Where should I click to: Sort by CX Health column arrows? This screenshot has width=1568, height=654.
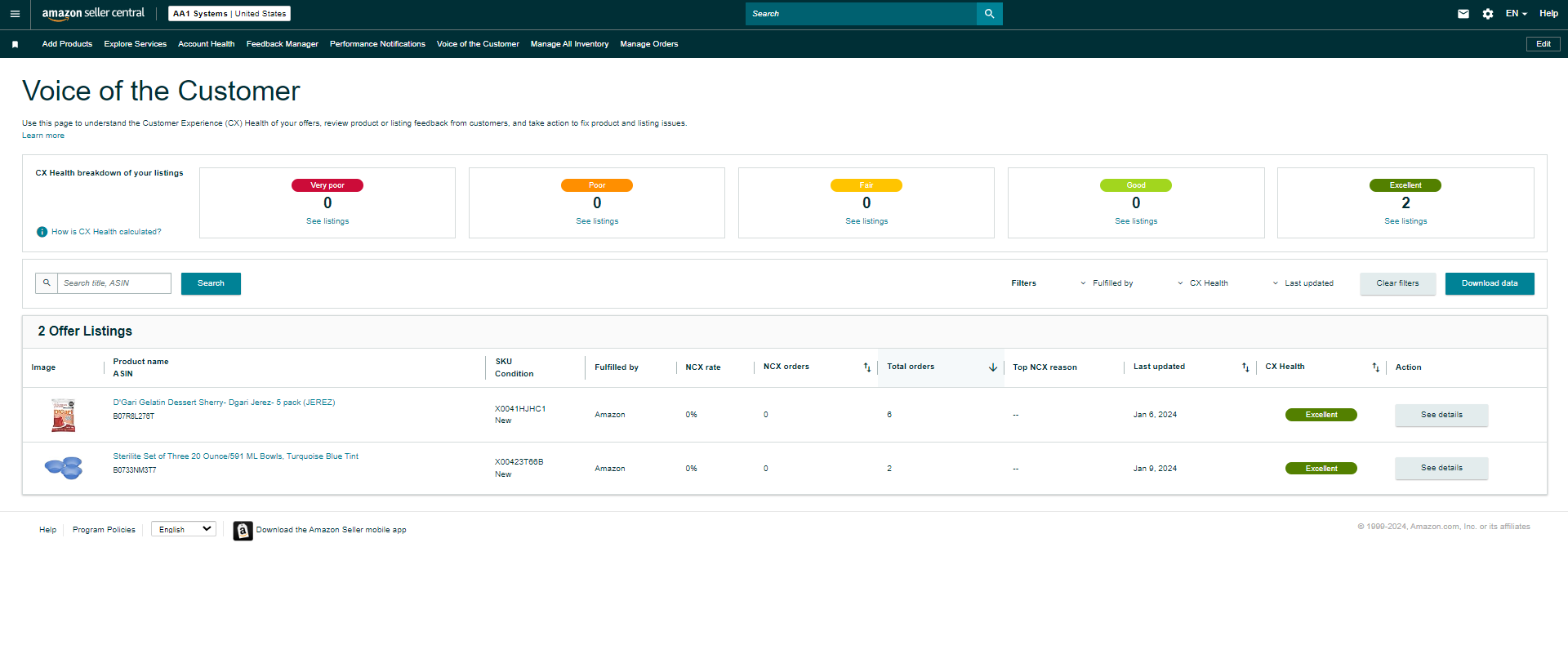click(1376, 367)
